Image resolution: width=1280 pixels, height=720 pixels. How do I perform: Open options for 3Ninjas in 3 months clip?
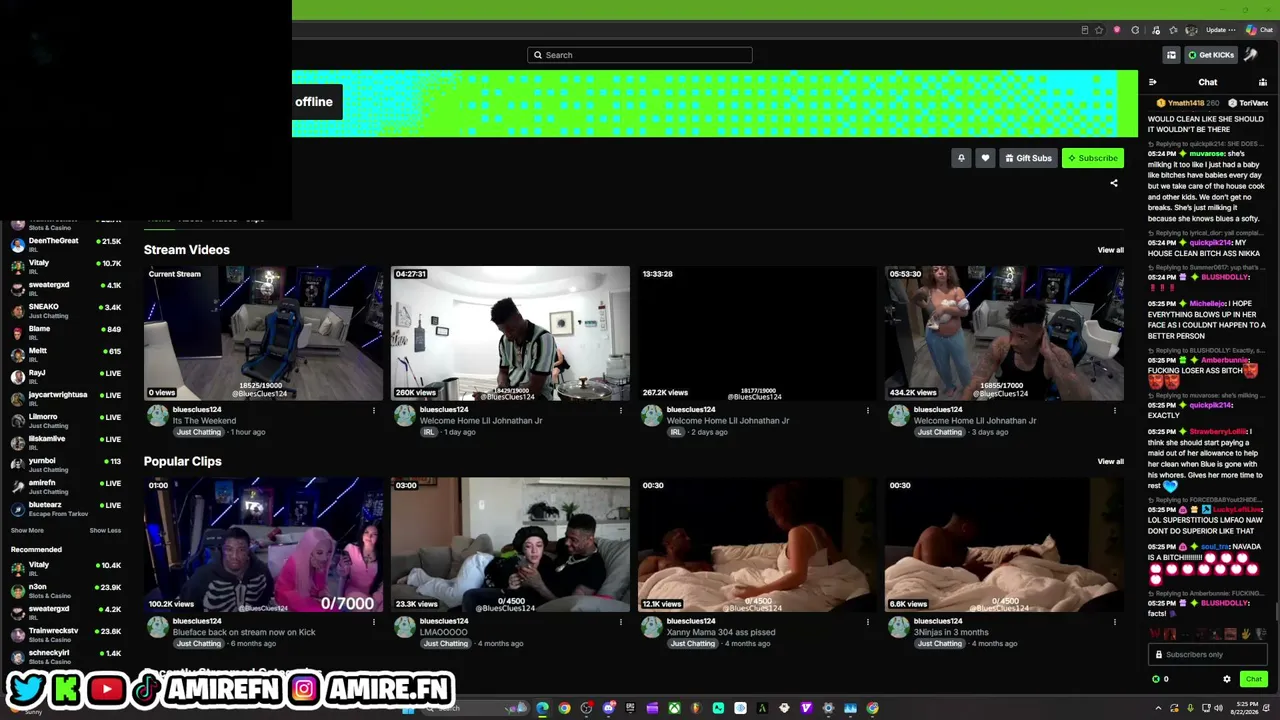1115,621
